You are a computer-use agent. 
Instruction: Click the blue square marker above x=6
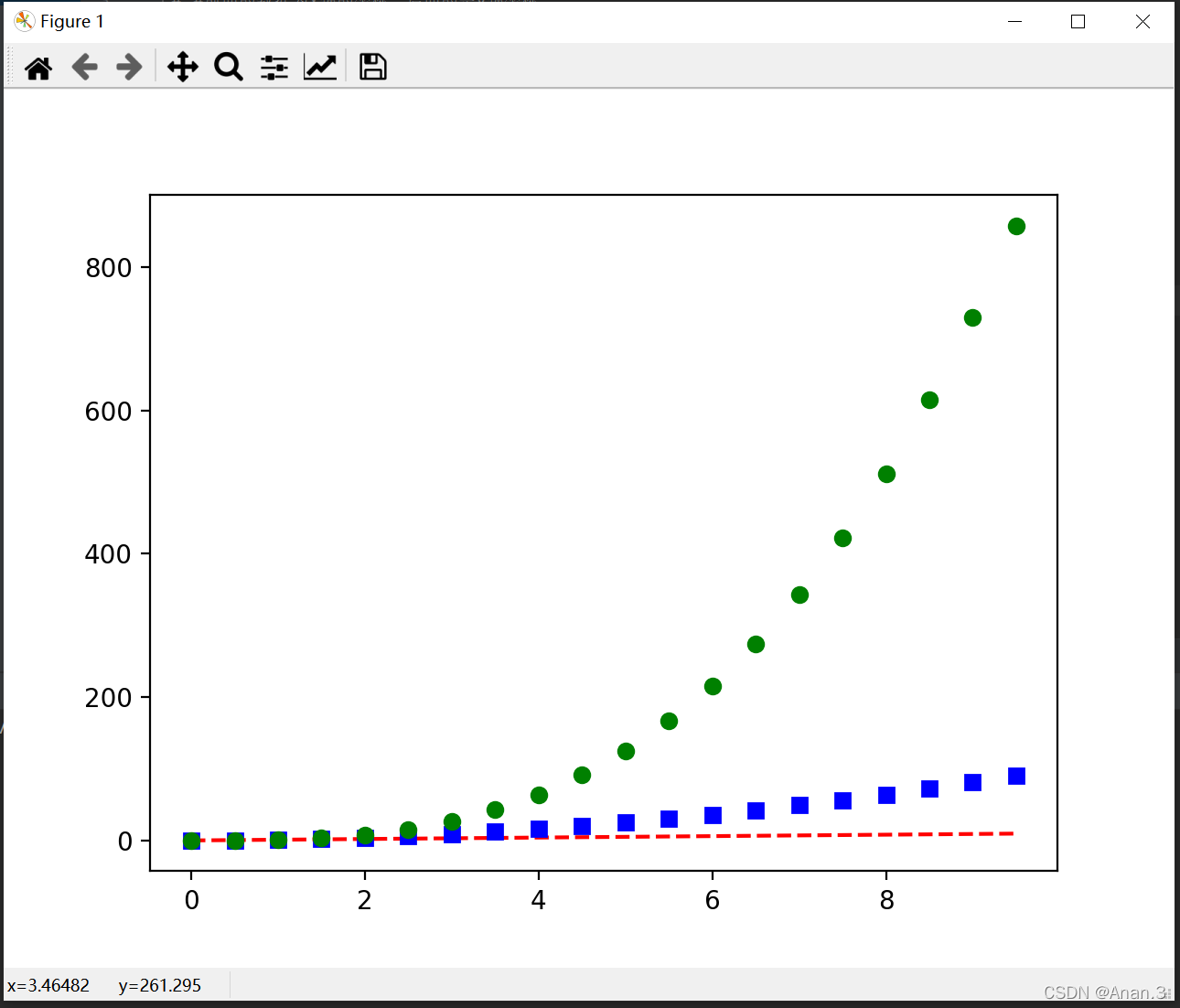pyautogui.click(x=713, y=815)
